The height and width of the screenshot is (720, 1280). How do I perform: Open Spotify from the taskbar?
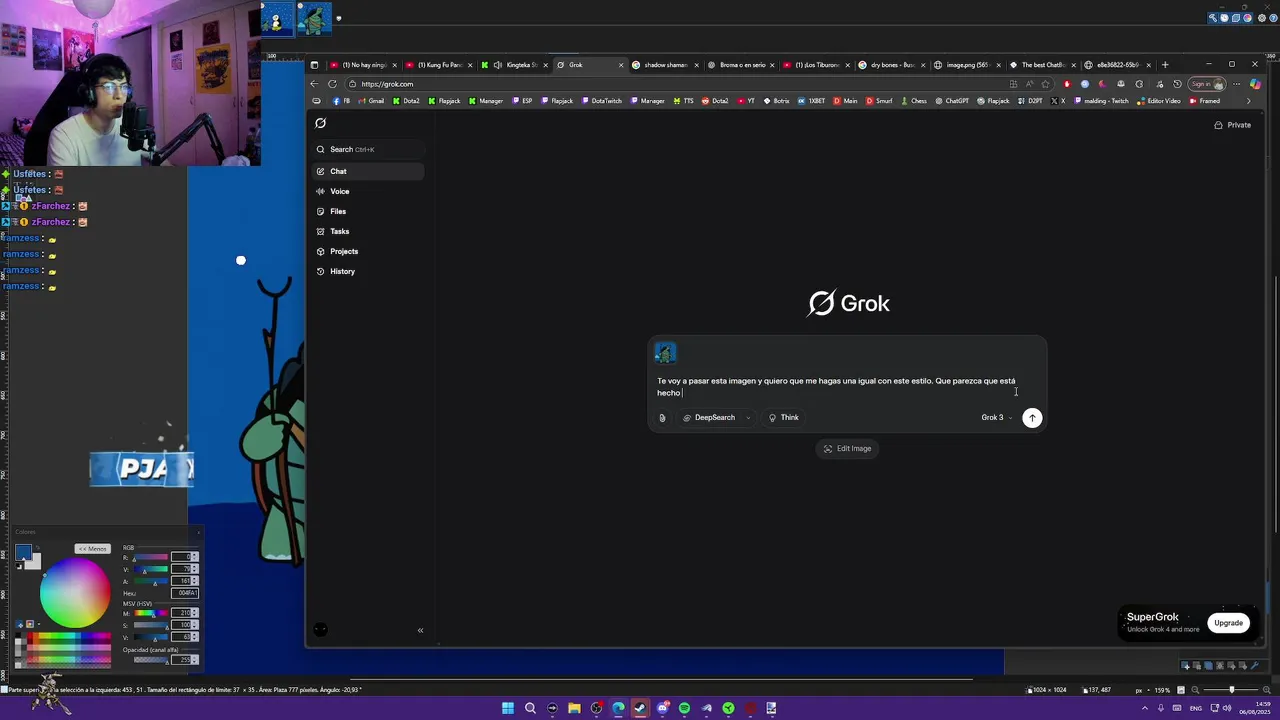coord(684,708)
